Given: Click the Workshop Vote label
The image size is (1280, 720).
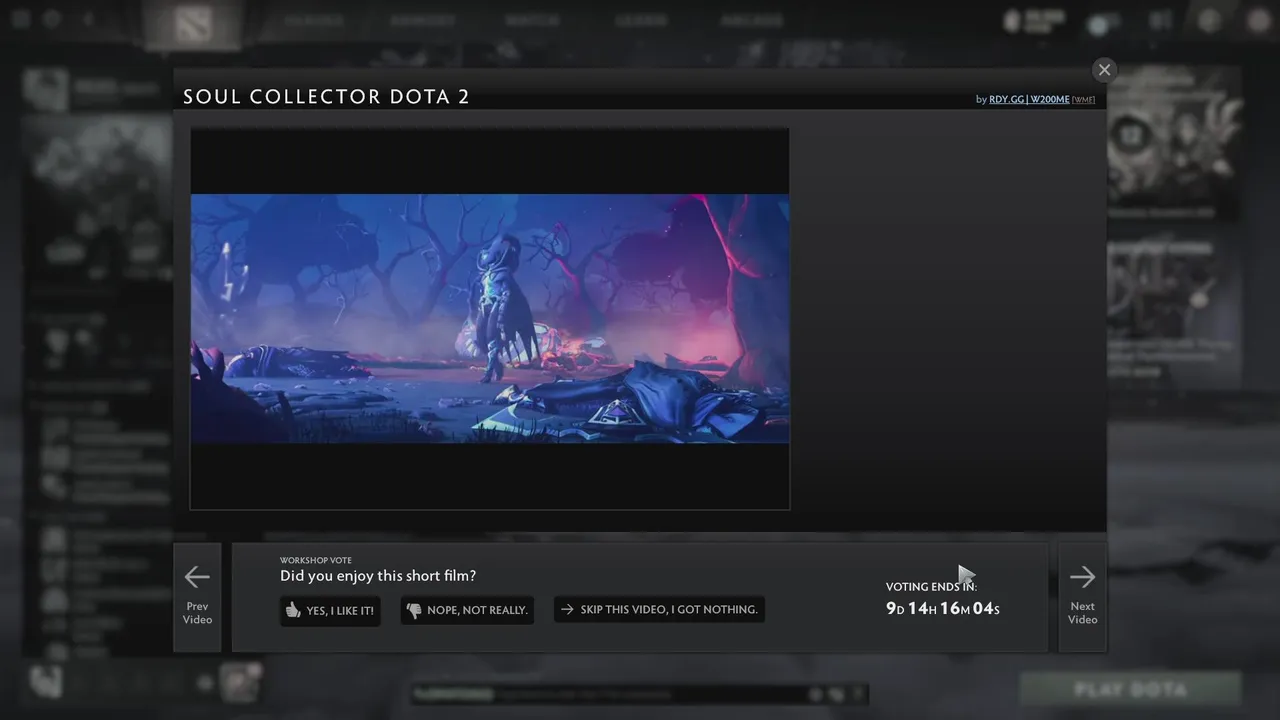Looking at the screenshot, I should click(x=316, y=560).
